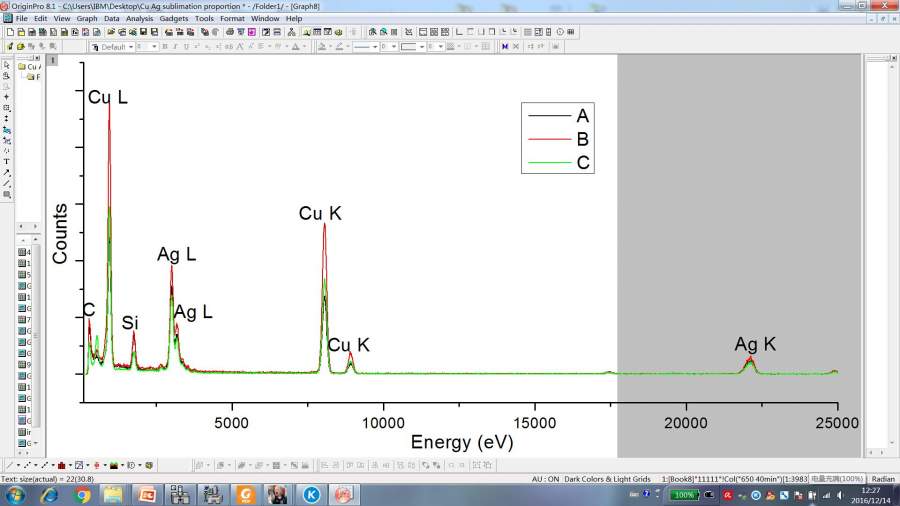Open the File menu
The image size is (900, 506).
click(x=21, y=18)
